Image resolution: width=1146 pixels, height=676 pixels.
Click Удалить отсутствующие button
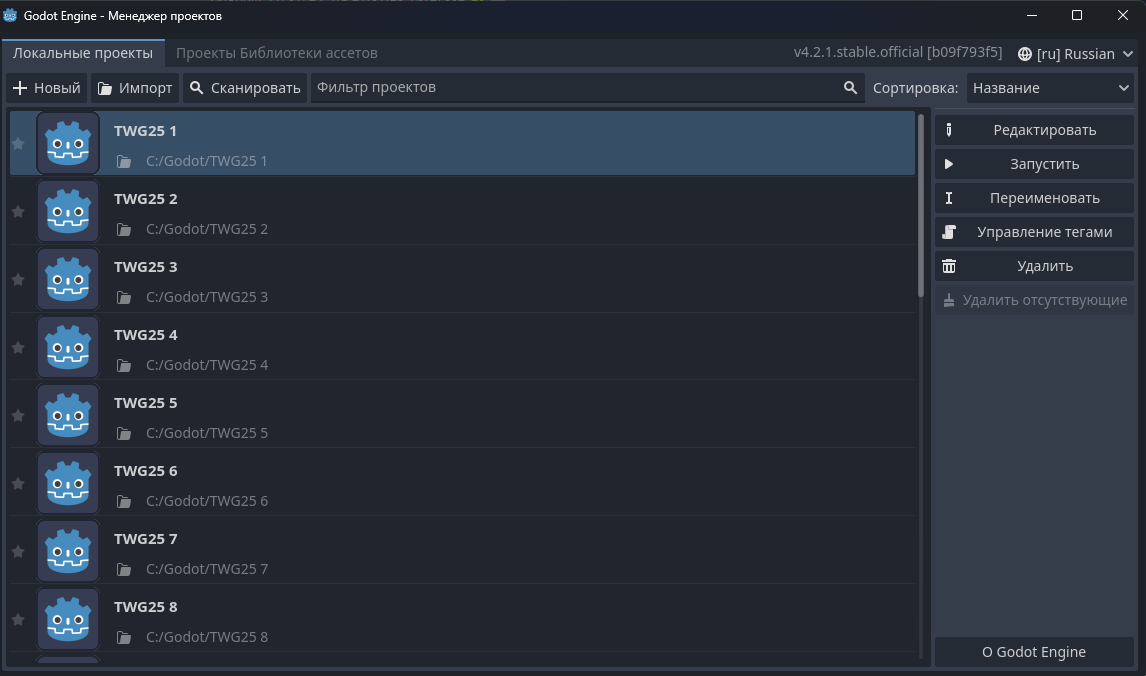click(x=1034, y=300)
